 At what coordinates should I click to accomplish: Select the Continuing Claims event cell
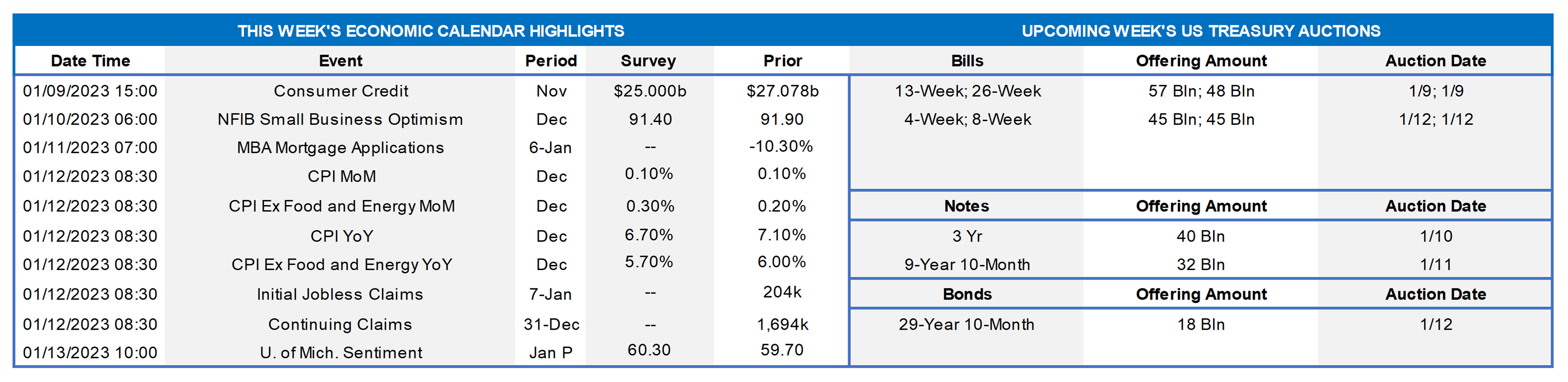point(340,325)
